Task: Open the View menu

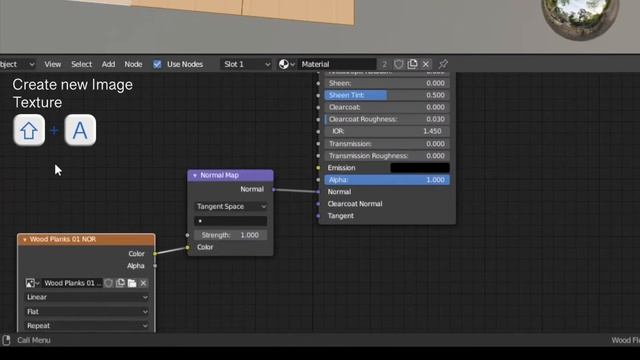Action: point(53,64)
